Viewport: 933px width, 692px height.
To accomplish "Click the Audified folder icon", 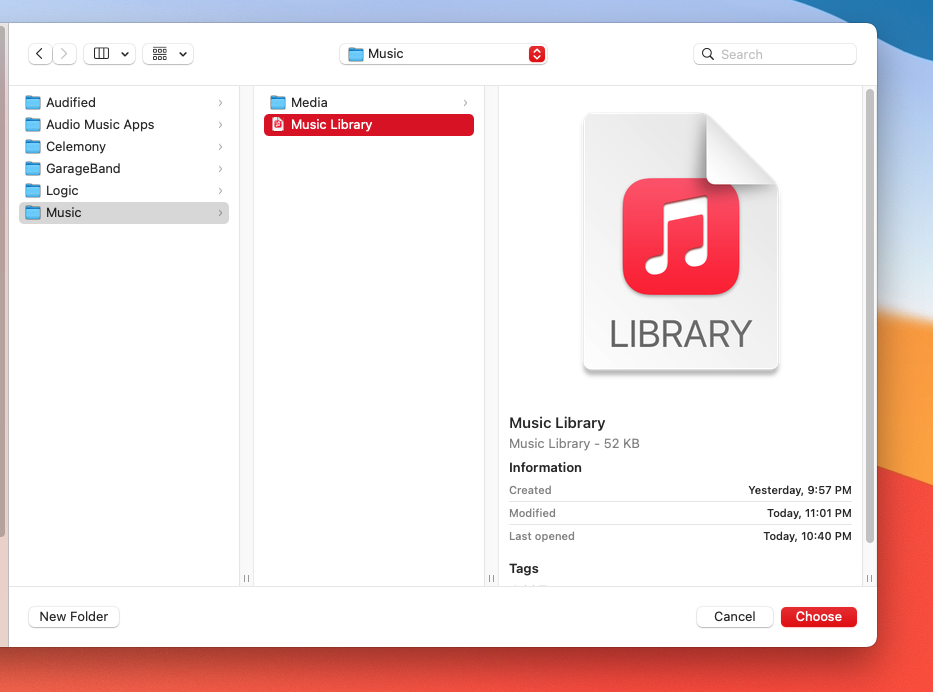I will pyautogui.click(x=33, y=103).
